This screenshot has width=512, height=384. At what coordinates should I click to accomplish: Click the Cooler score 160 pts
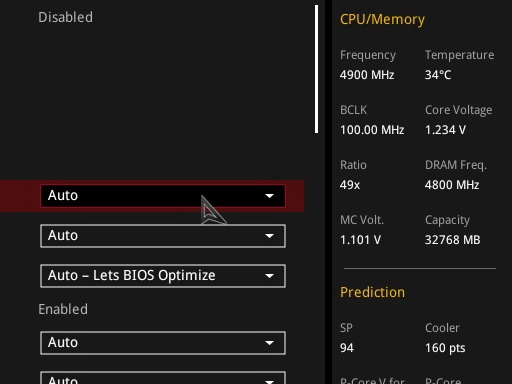coord(445,348)
